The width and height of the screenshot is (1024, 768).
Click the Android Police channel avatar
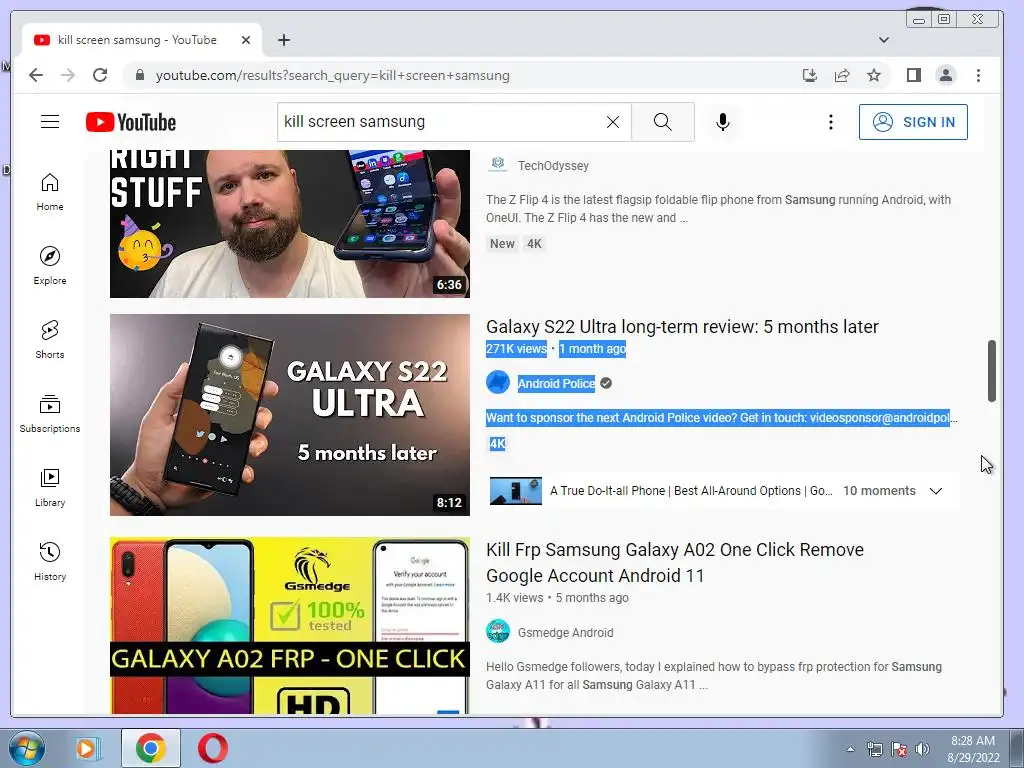[498, 382]
